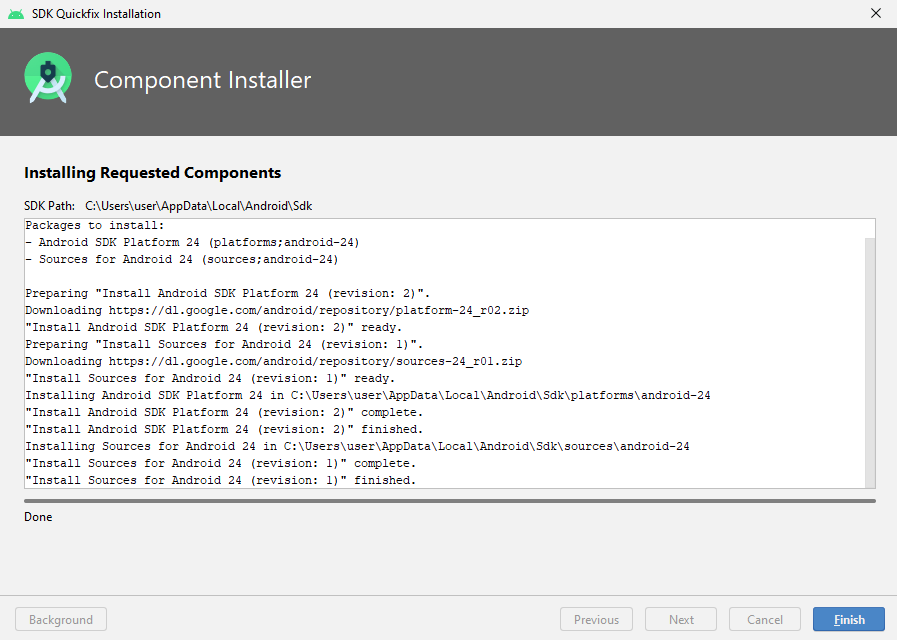
Task: Click 'Install Android SDK Platform 24' complete line
Action: (x=224, y=412)
